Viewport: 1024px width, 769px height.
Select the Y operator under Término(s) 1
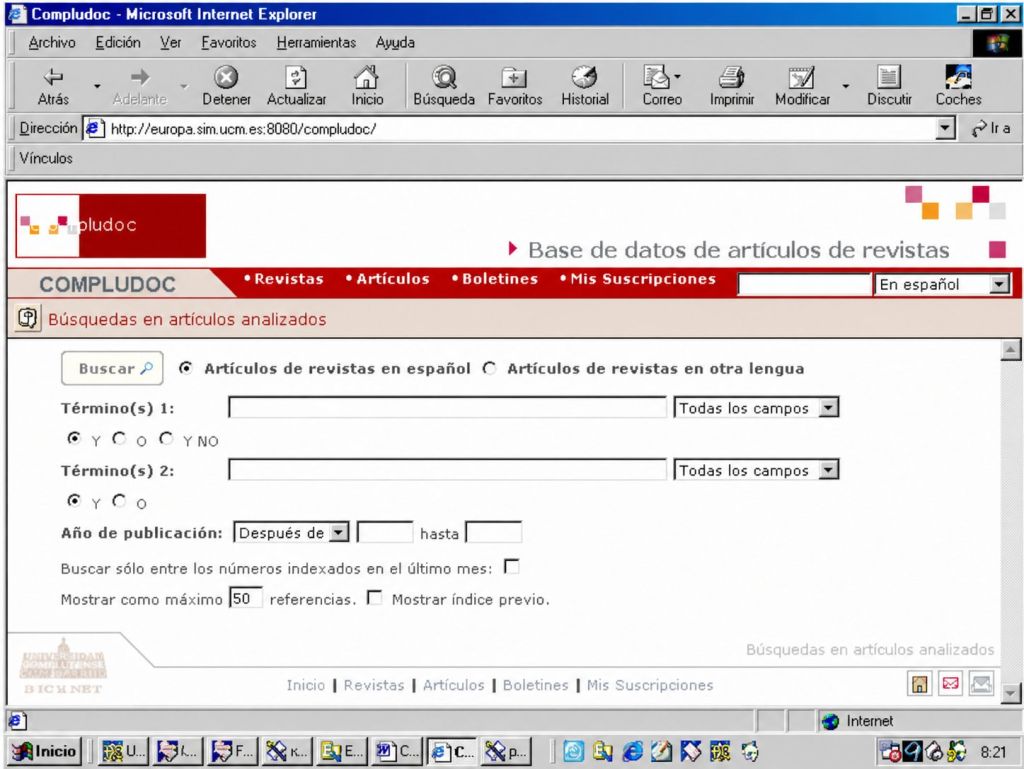74,438
